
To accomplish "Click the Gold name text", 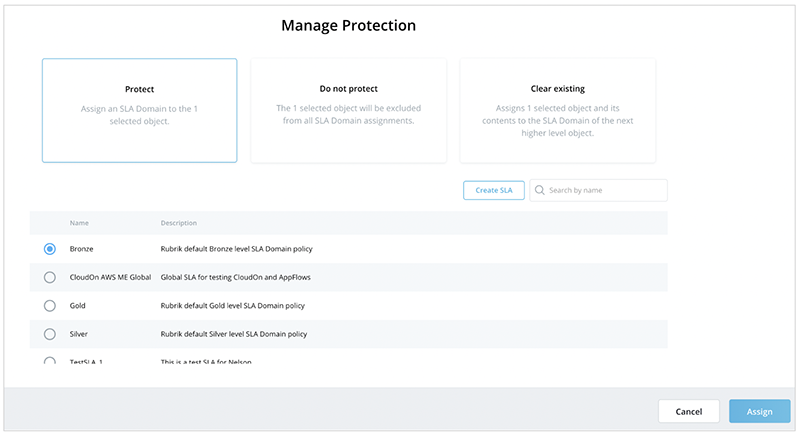I will [x=78, y=306].
